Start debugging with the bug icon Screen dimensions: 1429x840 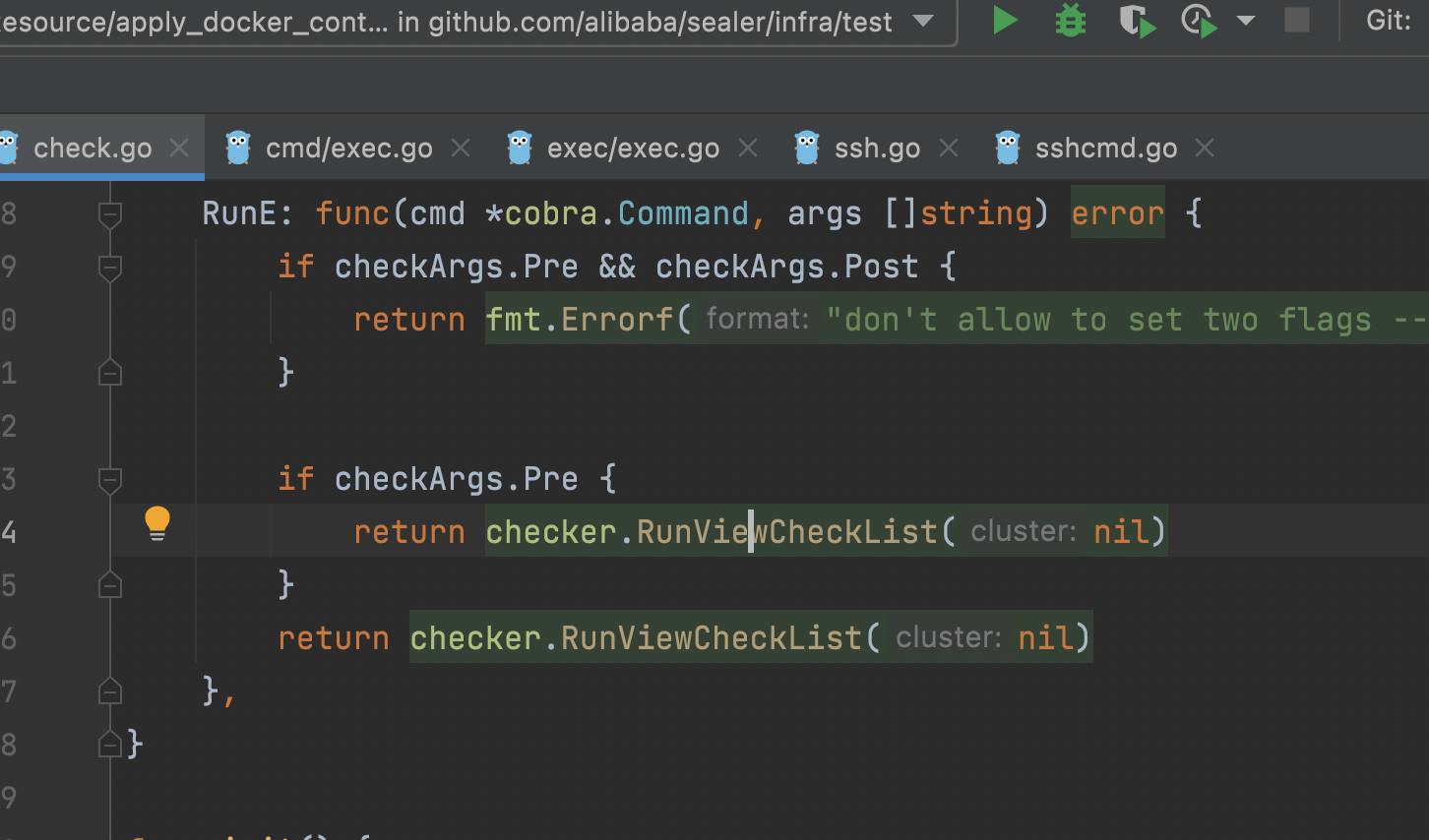coord(1070,20)
